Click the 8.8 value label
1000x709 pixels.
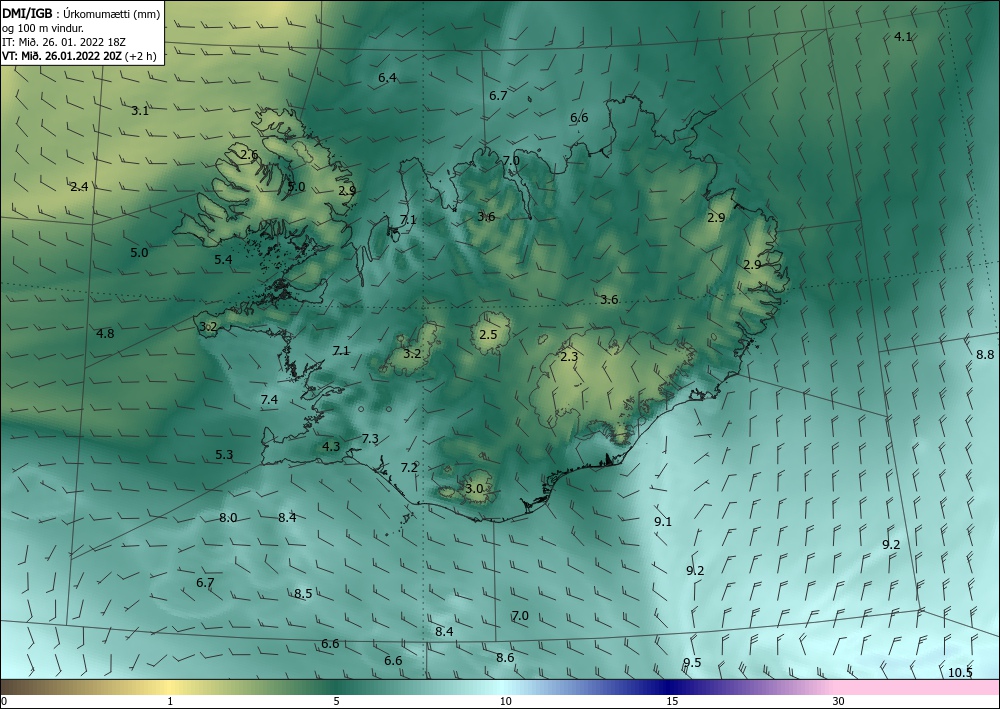click(x=985, y=354)
